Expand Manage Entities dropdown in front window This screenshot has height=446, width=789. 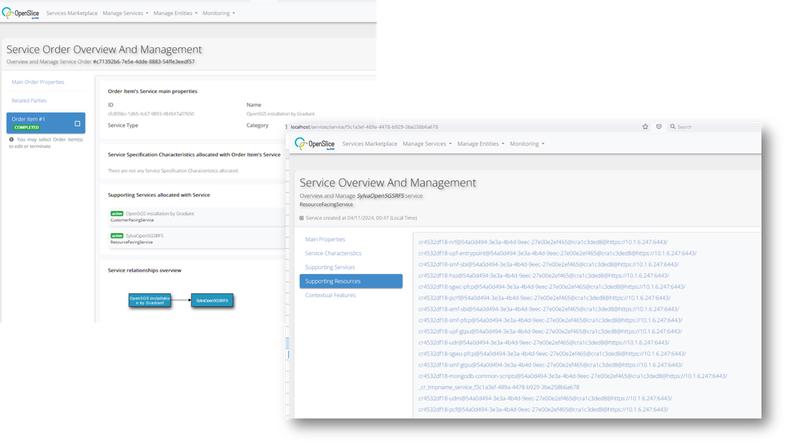coord(480,144)
